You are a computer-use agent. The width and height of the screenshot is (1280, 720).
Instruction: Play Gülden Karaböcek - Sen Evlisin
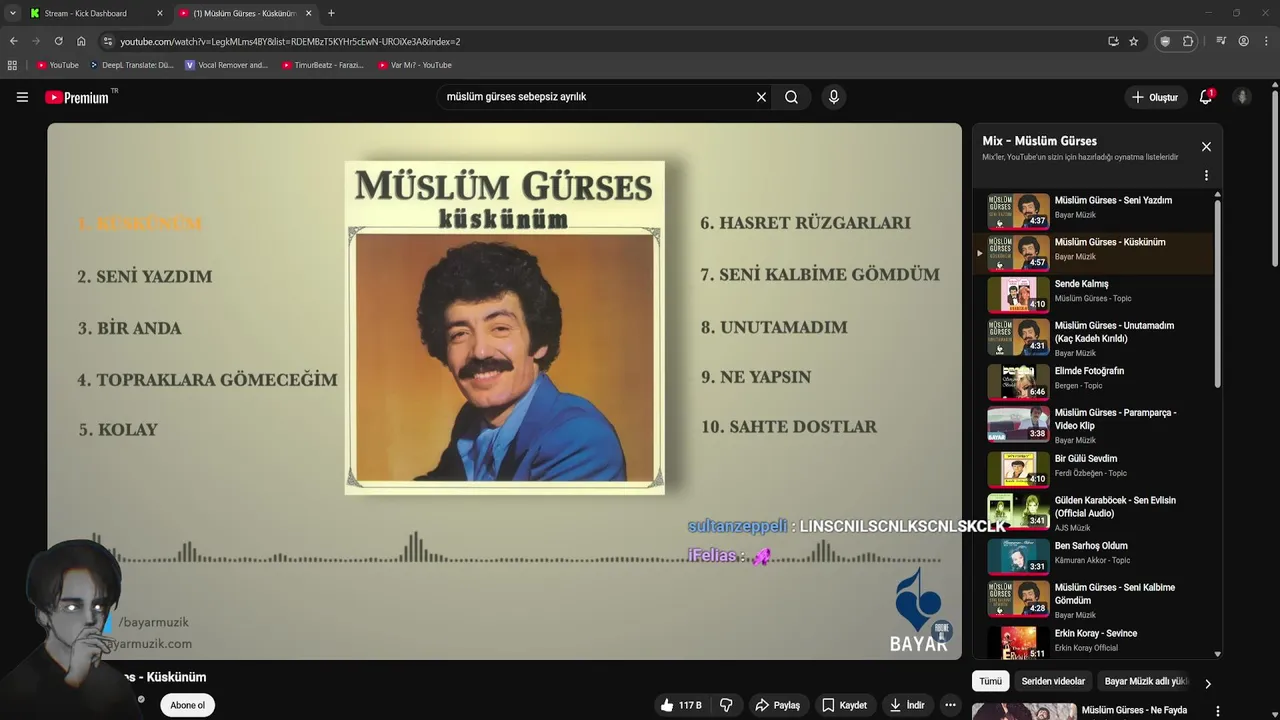[1094, 513]
